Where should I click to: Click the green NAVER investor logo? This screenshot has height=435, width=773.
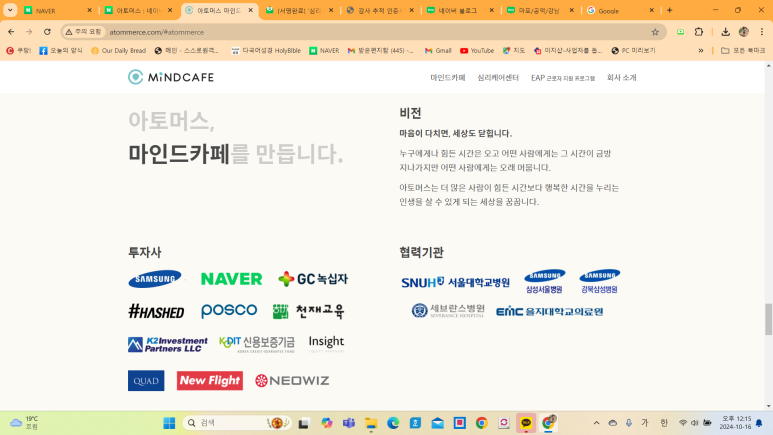point(231,279)
